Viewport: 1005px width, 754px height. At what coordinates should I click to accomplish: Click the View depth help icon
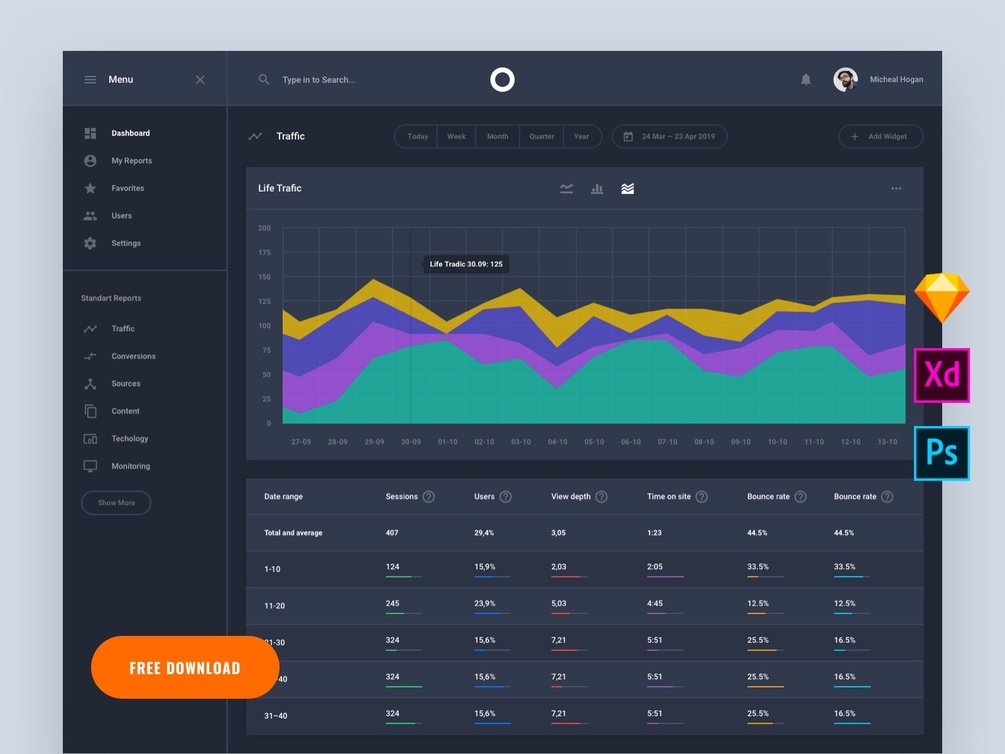point(601,497)
